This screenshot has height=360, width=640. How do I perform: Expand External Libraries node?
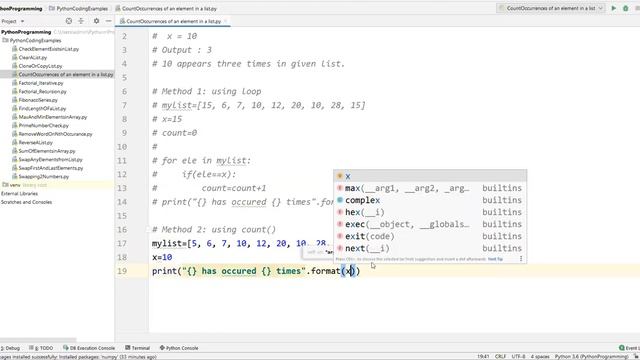19,193
